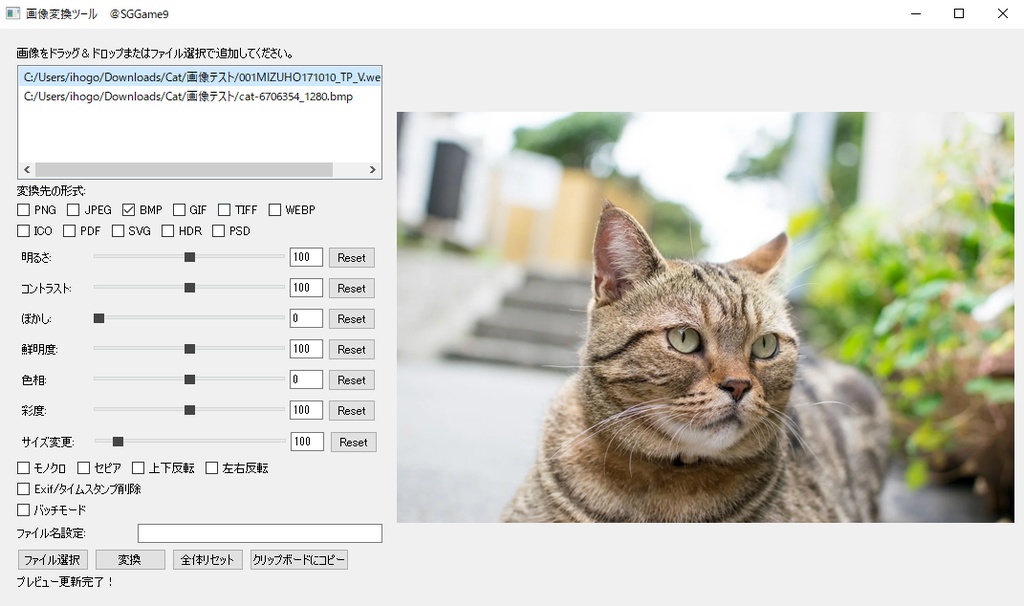Screen dimensions: 1024x606
Task: Reset the 彩度 saturation value
Action: (x=351, y=411)
